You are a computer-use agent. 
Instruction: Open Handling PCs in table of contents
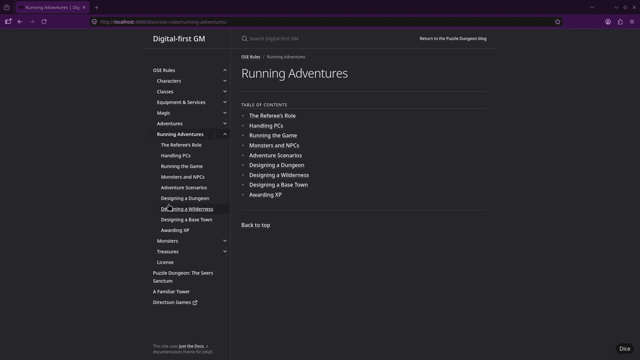click(266, 126)
